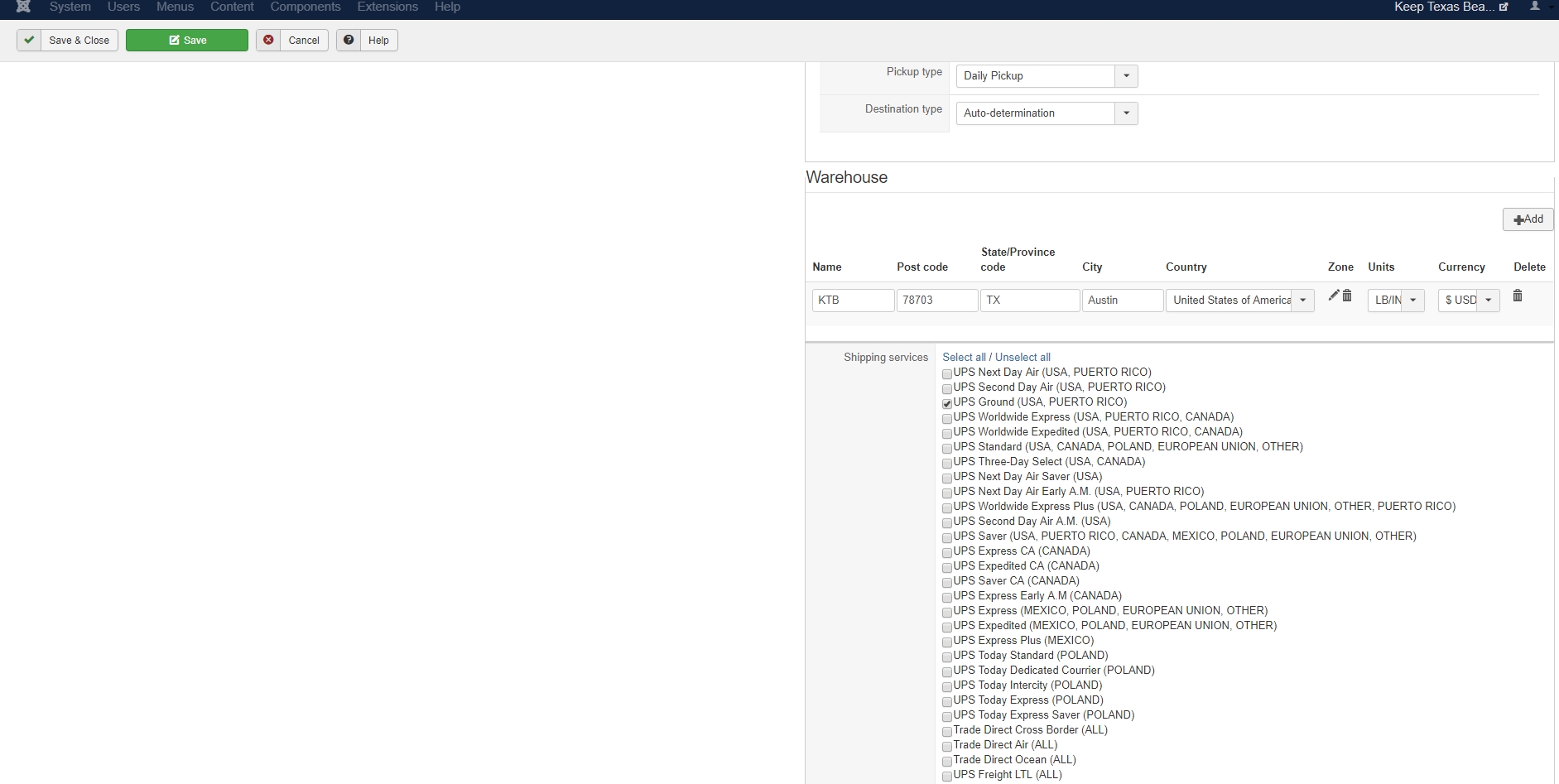This screenshot has width=1559, height=784.
Task: Open the Users menu
Action: tap(123, 7)
